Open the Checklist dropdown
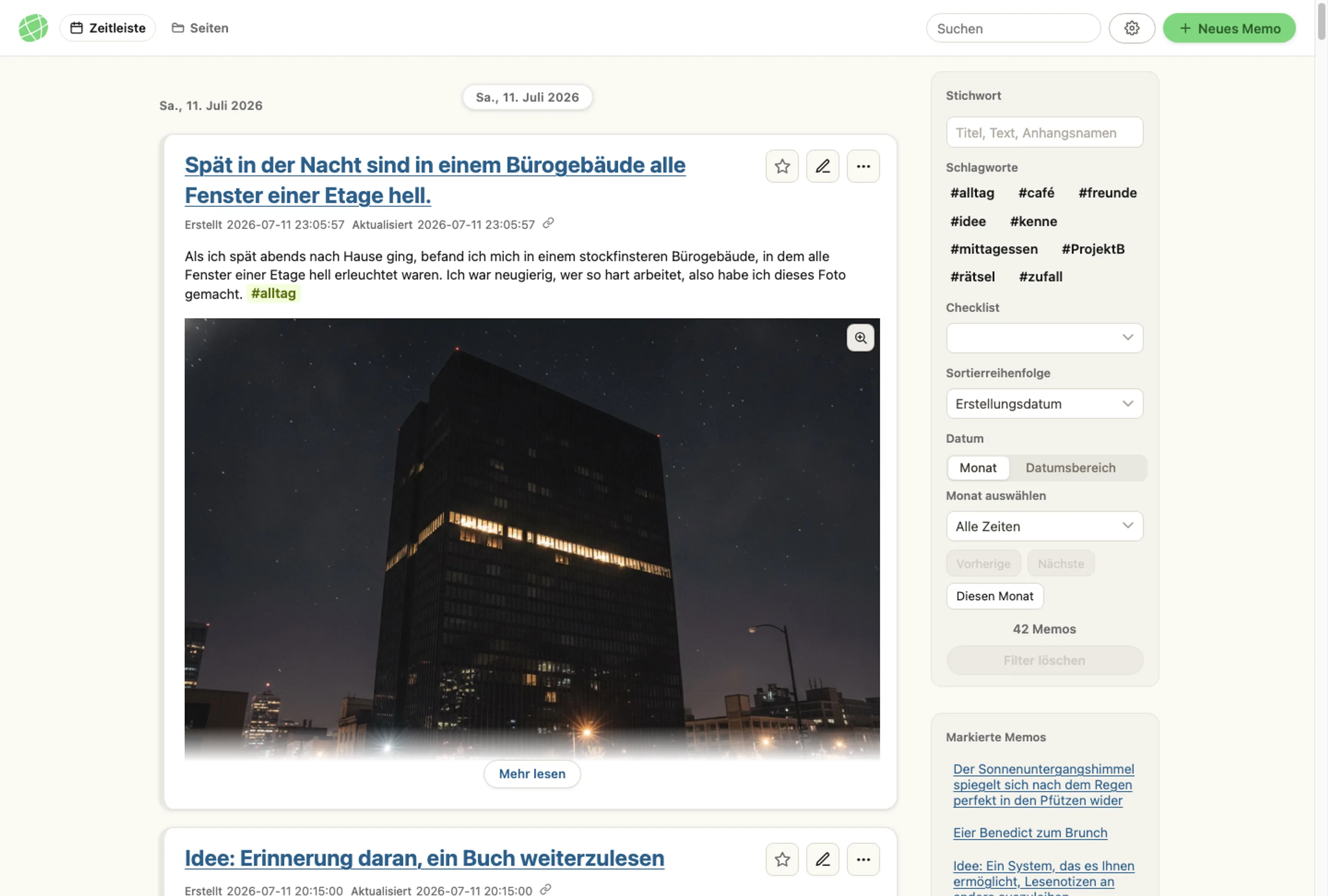Image resolution: width=1328 pixels, height=896 pixels. [1044, 337]
